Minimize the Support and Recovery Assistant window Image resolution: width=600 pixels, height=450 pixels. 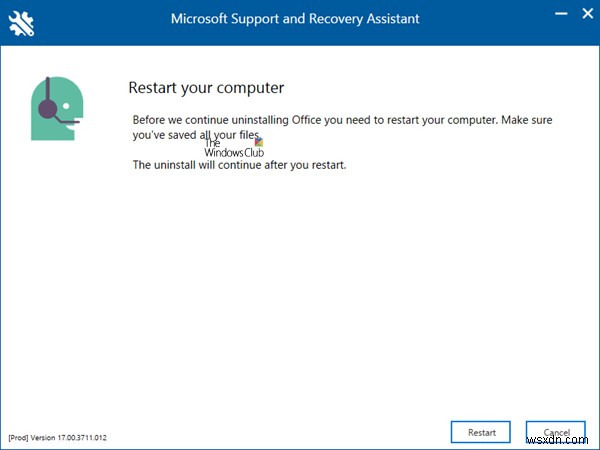click(x=561, y=14)
